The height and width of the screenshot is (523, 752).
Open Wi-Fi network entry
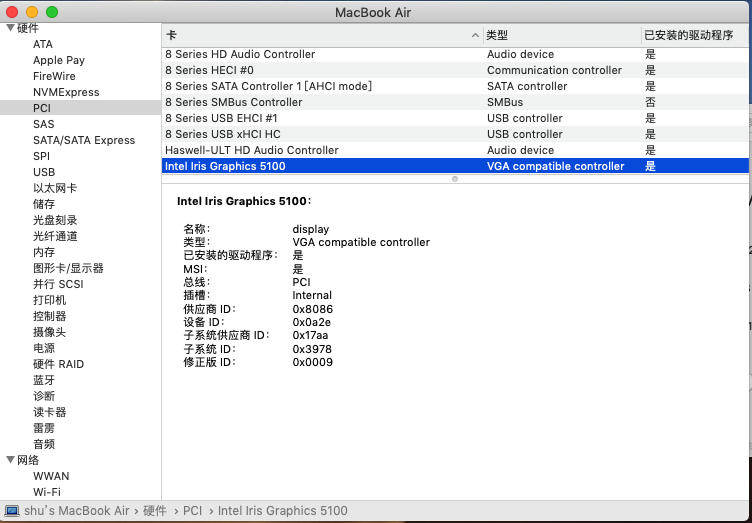[47, 492]
